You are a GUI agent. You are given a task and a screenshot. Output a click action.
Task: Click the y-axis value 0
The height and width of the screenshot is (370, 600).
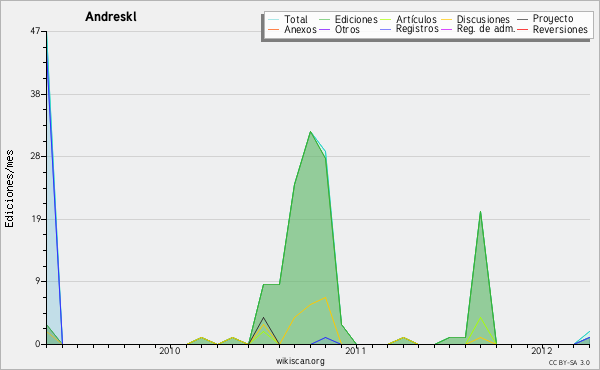point(38,344)
